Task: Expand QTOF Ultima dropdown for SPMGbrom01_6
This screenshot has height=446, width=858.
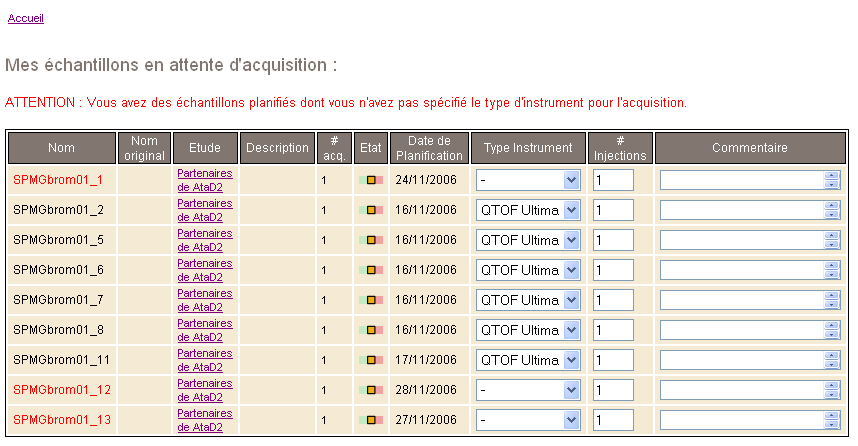Action: (x=528, y=270)
